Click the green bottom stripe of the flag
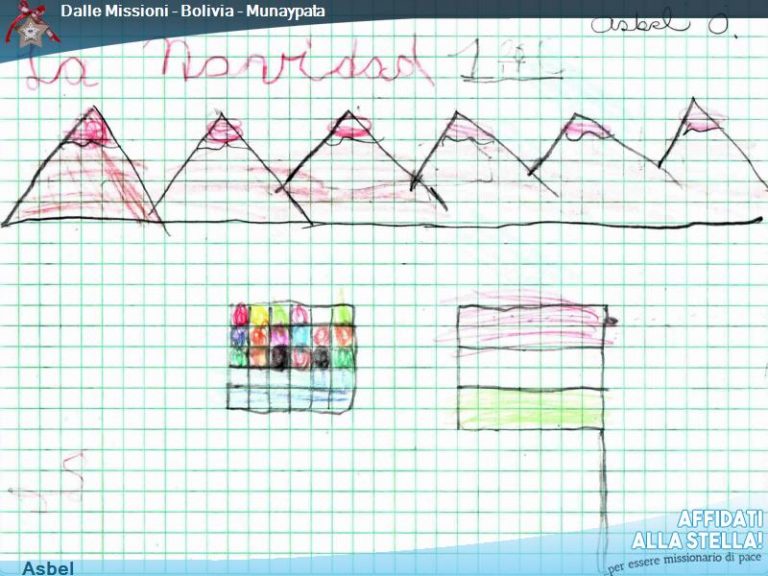Image resolution: width=768 pixels, height=576 pixels. point(530,408)
